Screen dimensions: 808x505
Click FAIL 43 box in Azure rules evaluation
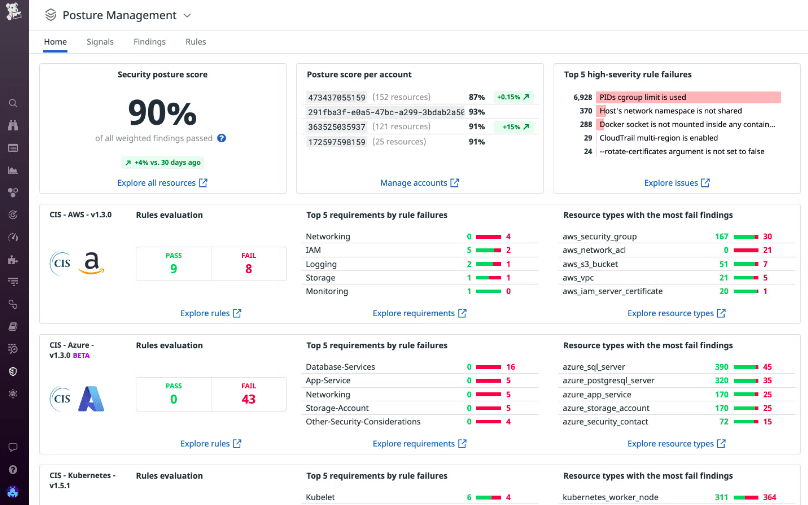click(249, 394)
